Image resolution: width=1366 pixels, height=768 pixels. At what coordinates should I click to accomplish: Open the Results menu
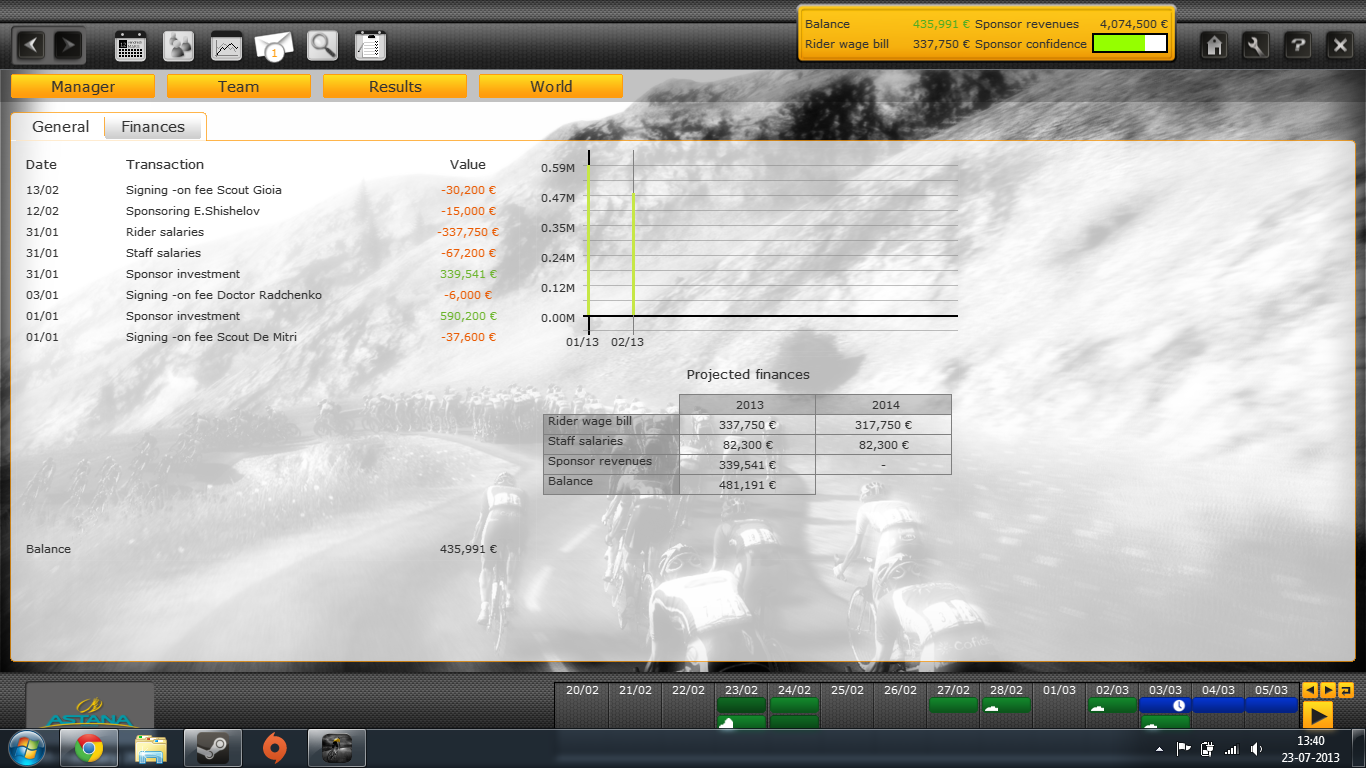click(395, 87)
